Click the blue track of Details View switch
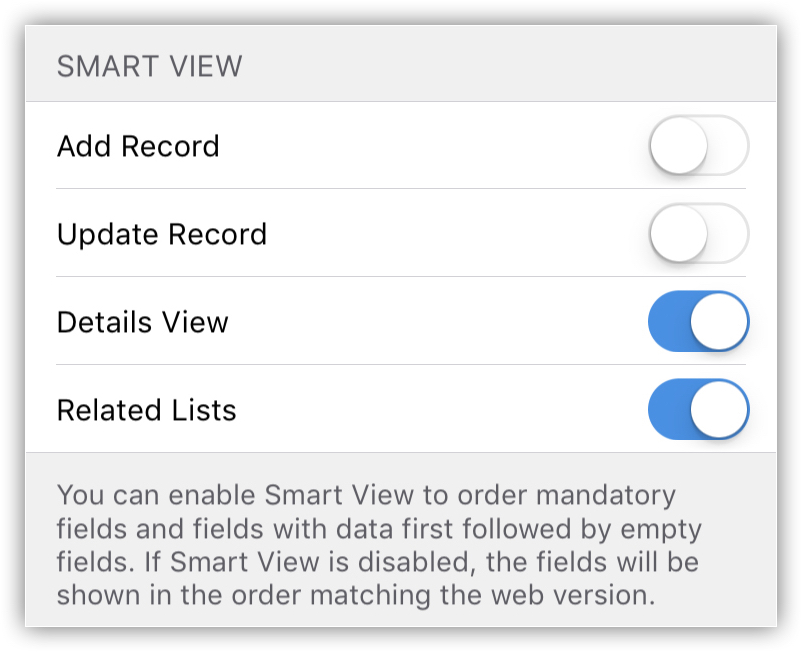802x652 pixels. pyautogui.click(x=668, y=322)
